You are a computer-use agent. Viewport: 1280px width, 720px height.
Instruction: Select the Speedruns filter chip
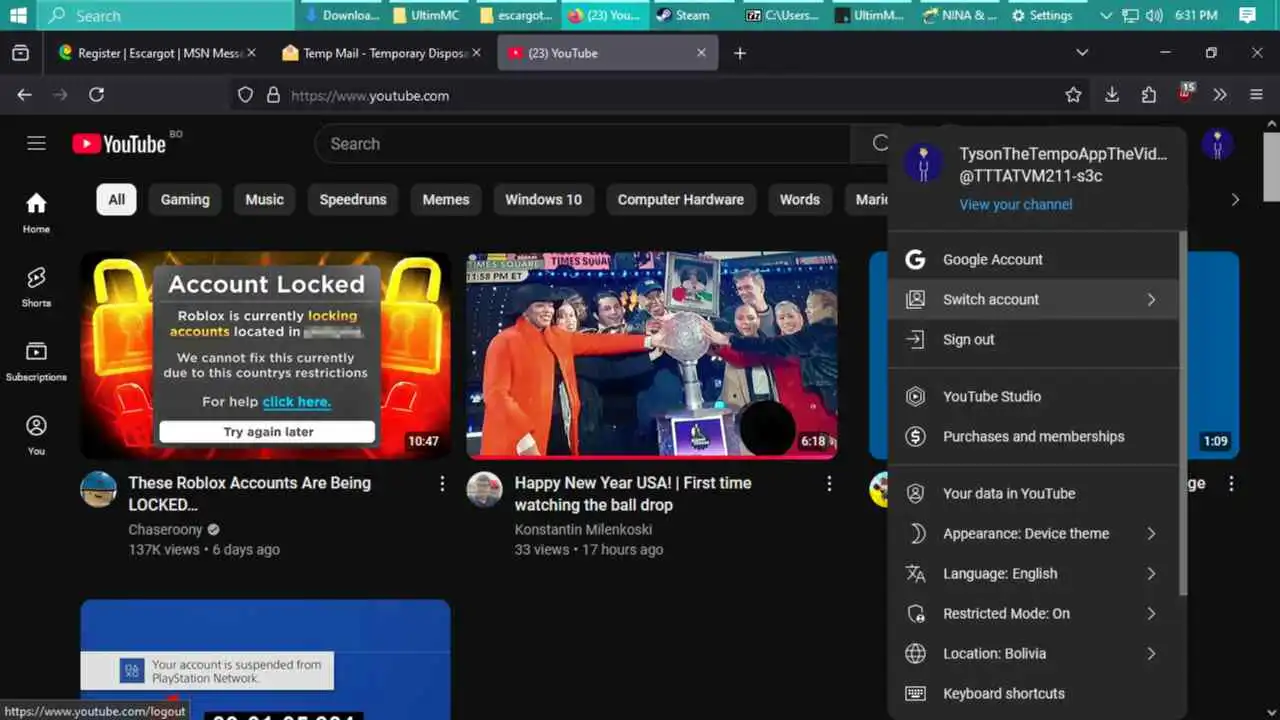pos(353,199)
